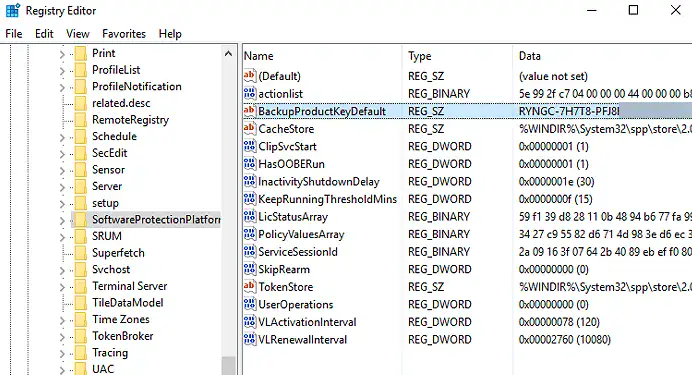This screenshot has width=692, height=375.
Task: Click the TokenStore string value icon
Action: pyautogui.click(x=249, y=286)
